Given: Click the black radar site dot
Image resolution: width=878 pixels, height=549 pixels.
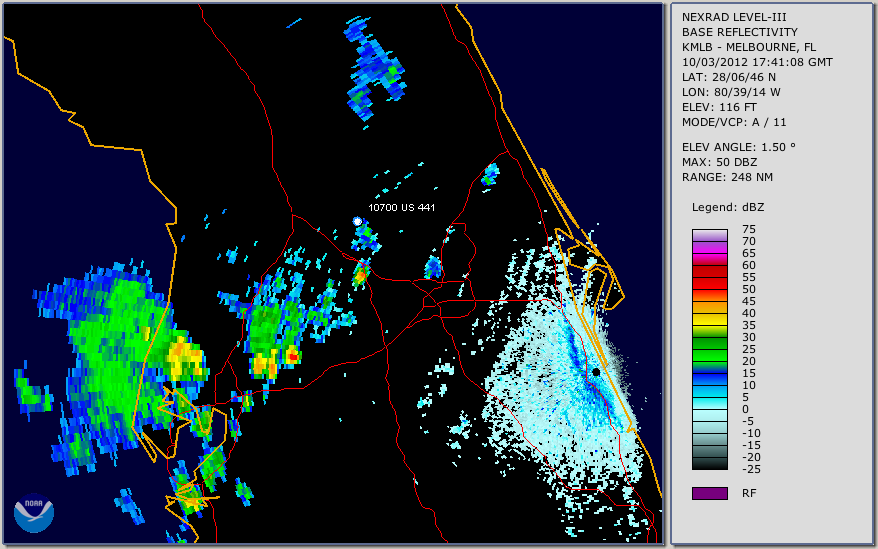Looking at the screenshot, I should [x=596, y=372].
